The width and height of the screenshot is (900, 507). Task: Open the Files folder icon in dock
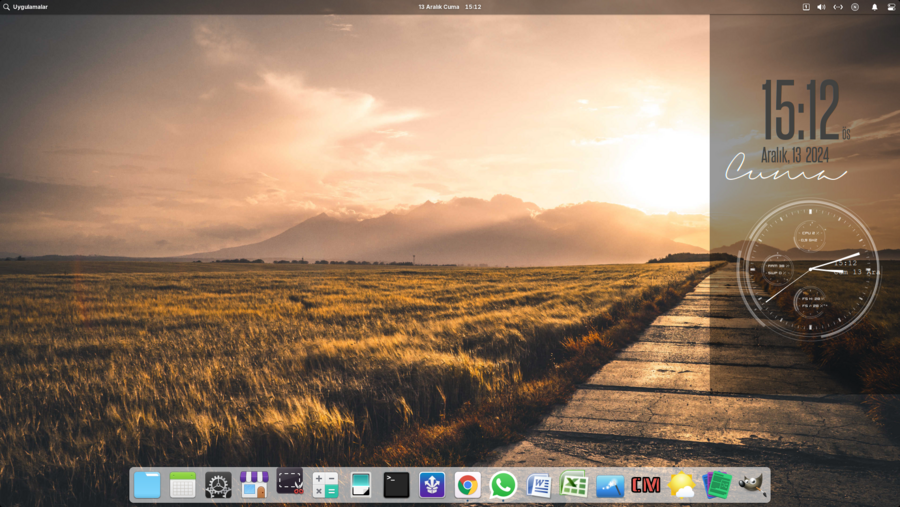point(147,485)
